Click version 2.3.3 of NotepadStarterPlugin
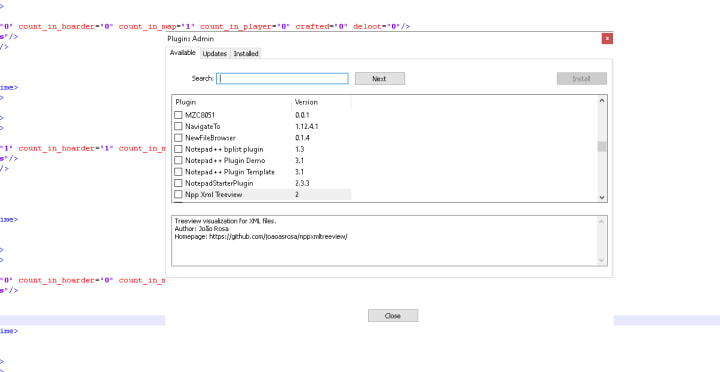The height and width of the screenshot is (372, 720). pyautogui.click(x=302, y=183)
